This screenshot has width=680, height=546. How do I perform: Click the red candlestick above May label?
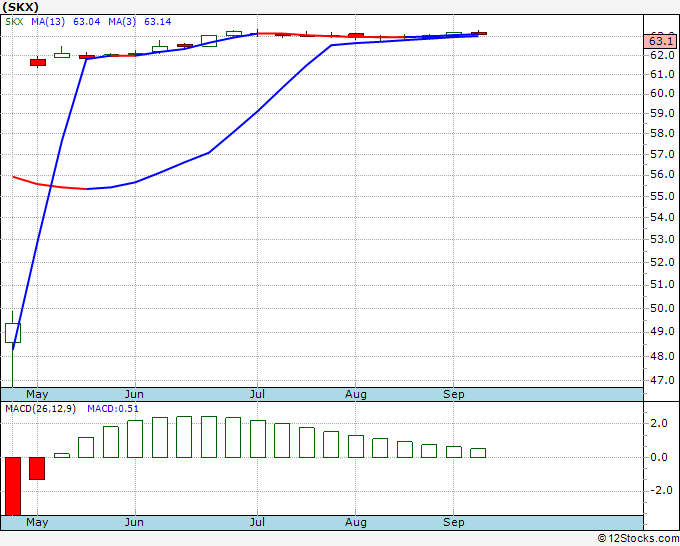pyautogui.click(x=38, y=62)
